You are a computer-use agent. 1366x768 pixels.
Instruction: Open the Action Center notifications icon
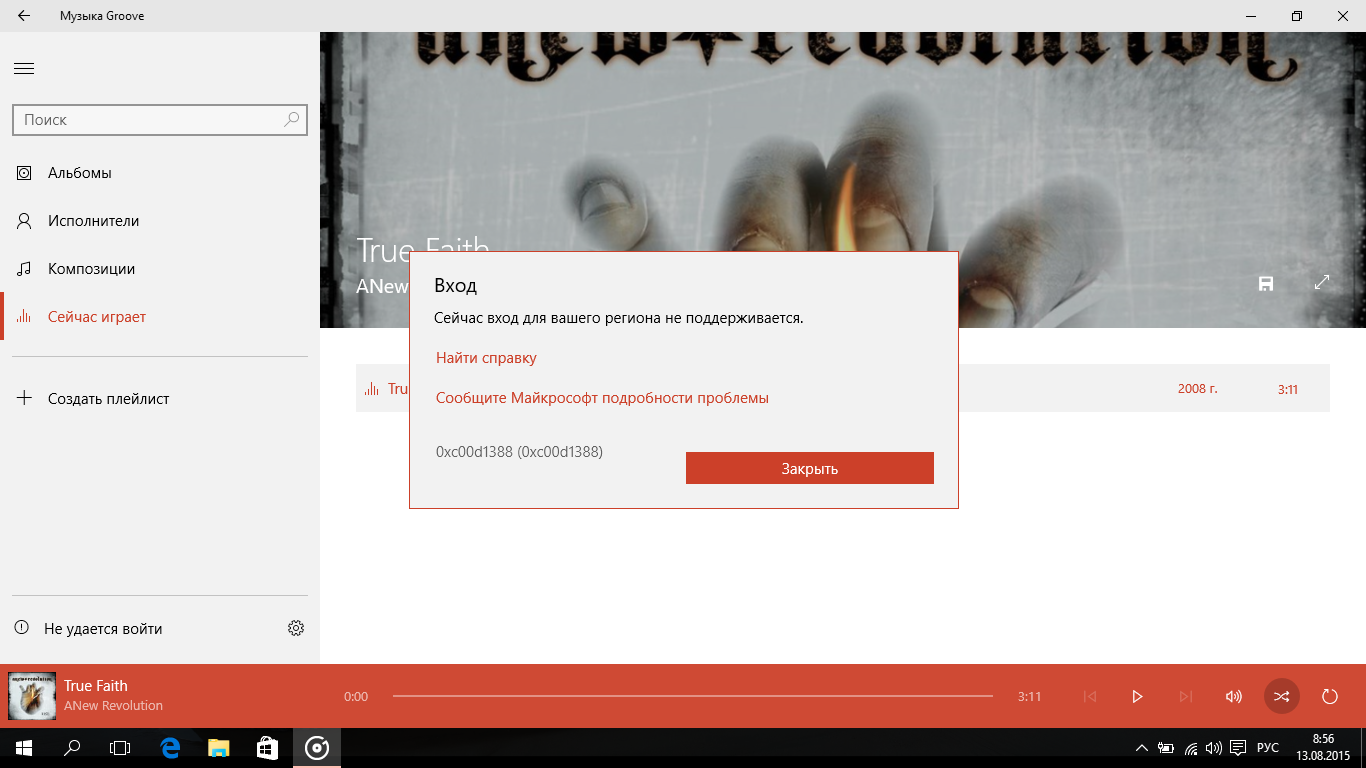point(1238,748)
